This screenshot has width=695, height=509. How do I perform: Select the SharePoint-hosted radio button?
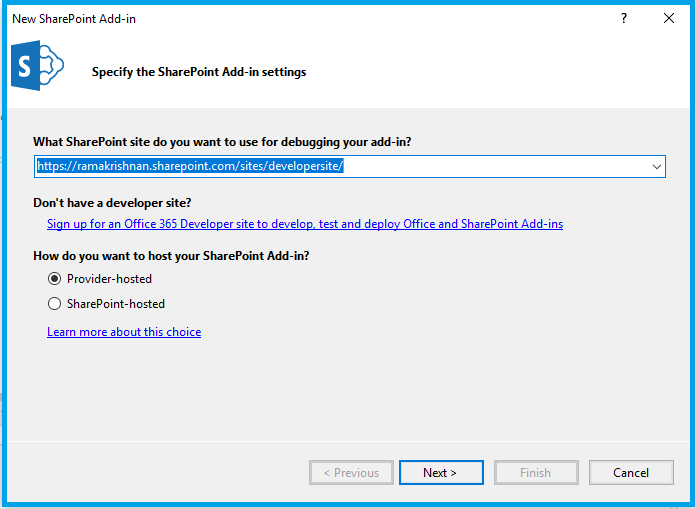(54, 304)
